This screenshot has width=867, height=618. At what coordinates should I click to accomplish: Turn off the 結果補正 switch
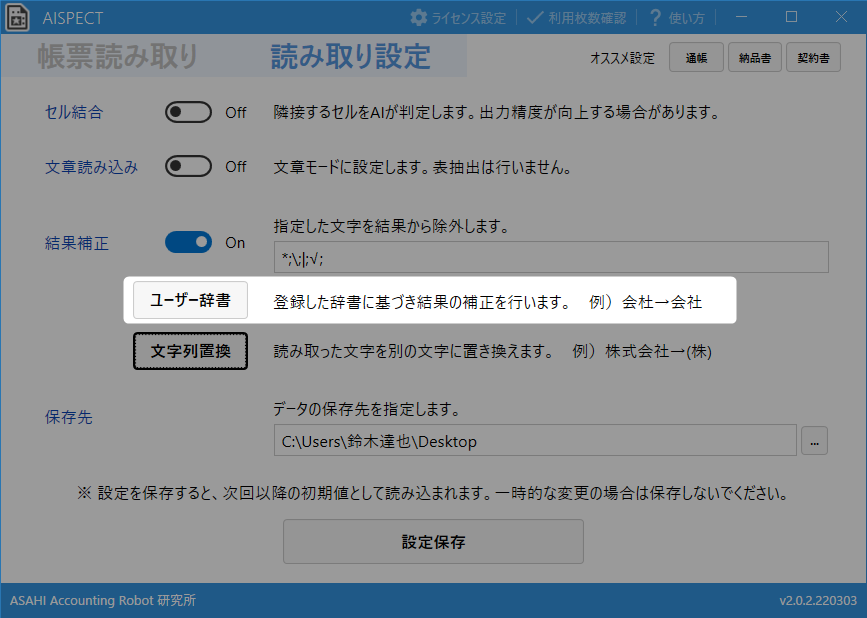[x=188, y=242]
